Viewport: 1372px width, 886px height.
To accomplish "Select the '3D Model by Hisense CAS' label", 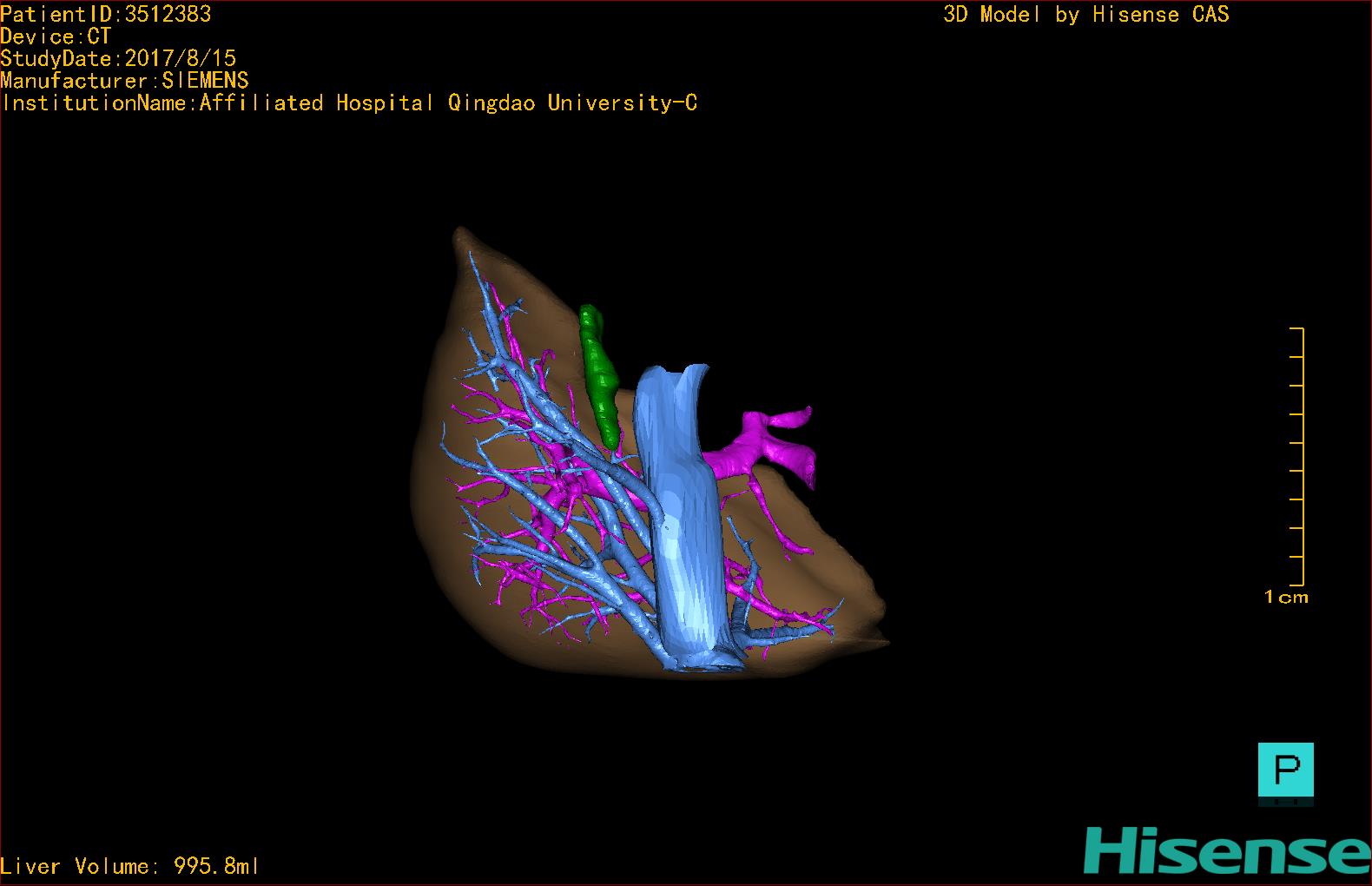I will (x=1086, y=14).
